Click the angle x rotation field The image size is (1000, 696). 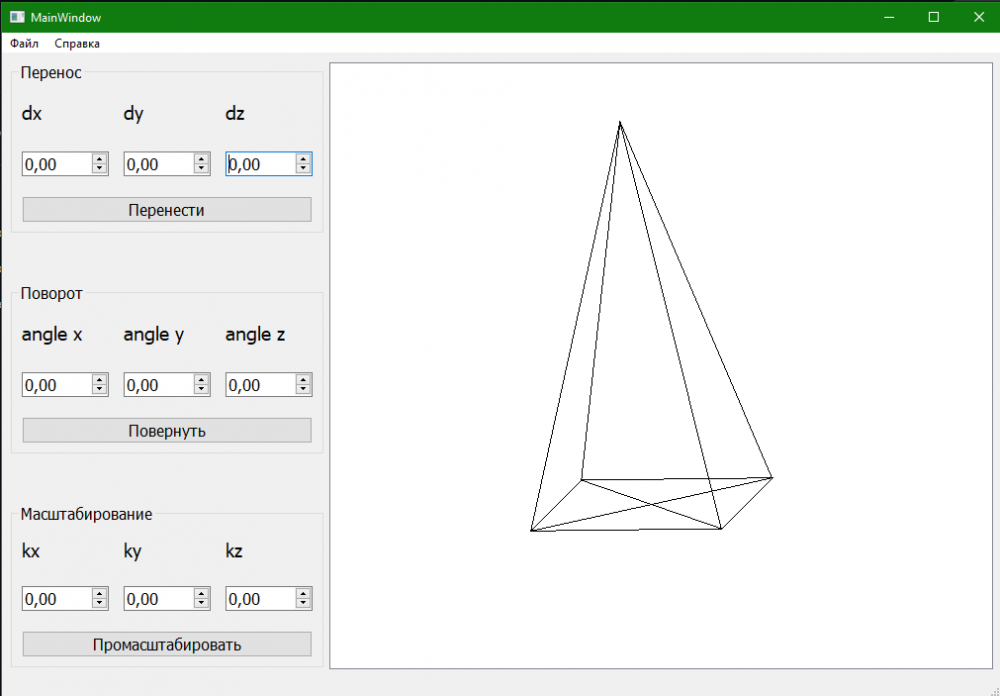56,385
